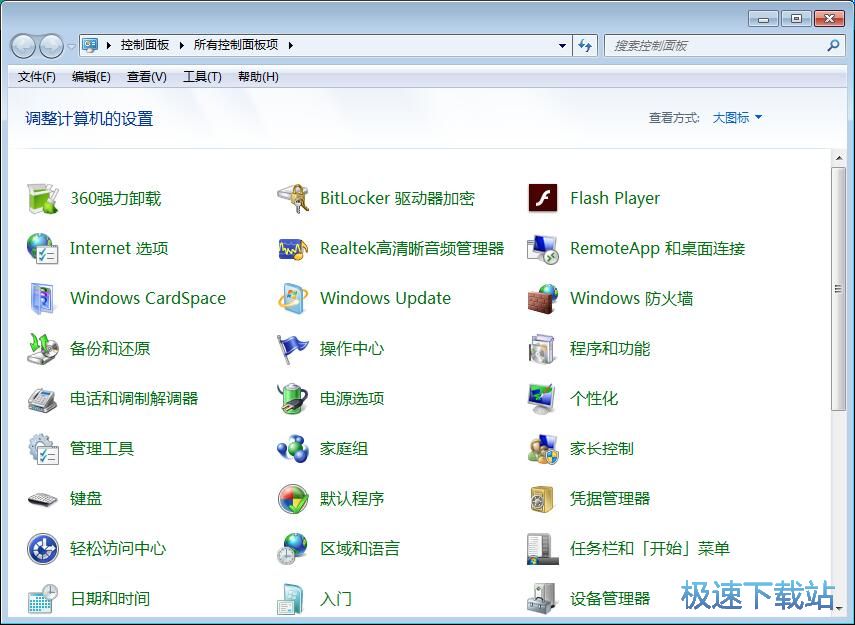Click the 360强力卸载 text link
Screen dimensions: 855x625
[116, 199]
